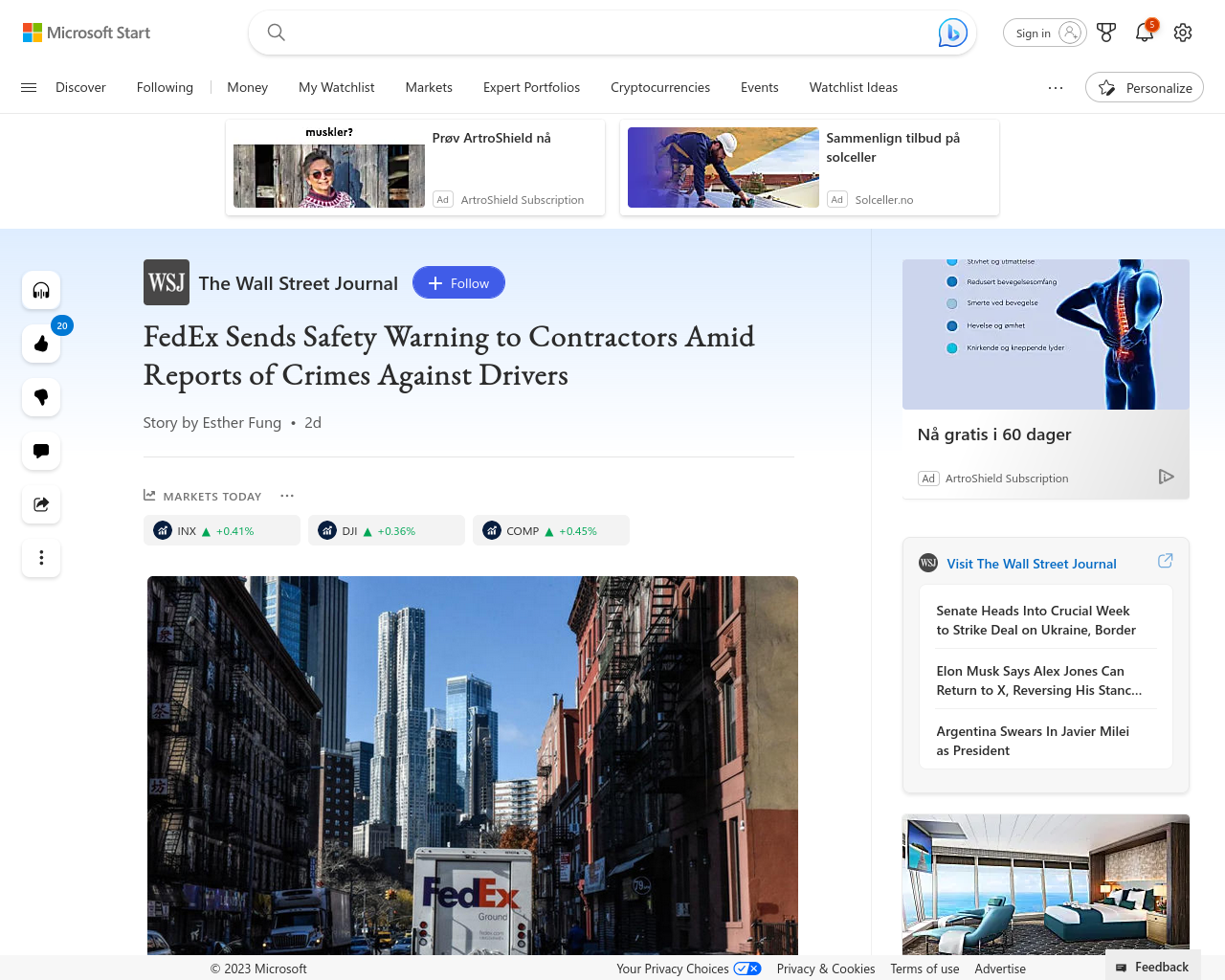Image resolution: width=1225 pixels, height=980 pixels.
Task: Expand more navigation items ellipsis
Action: [x=1056, y=87]
